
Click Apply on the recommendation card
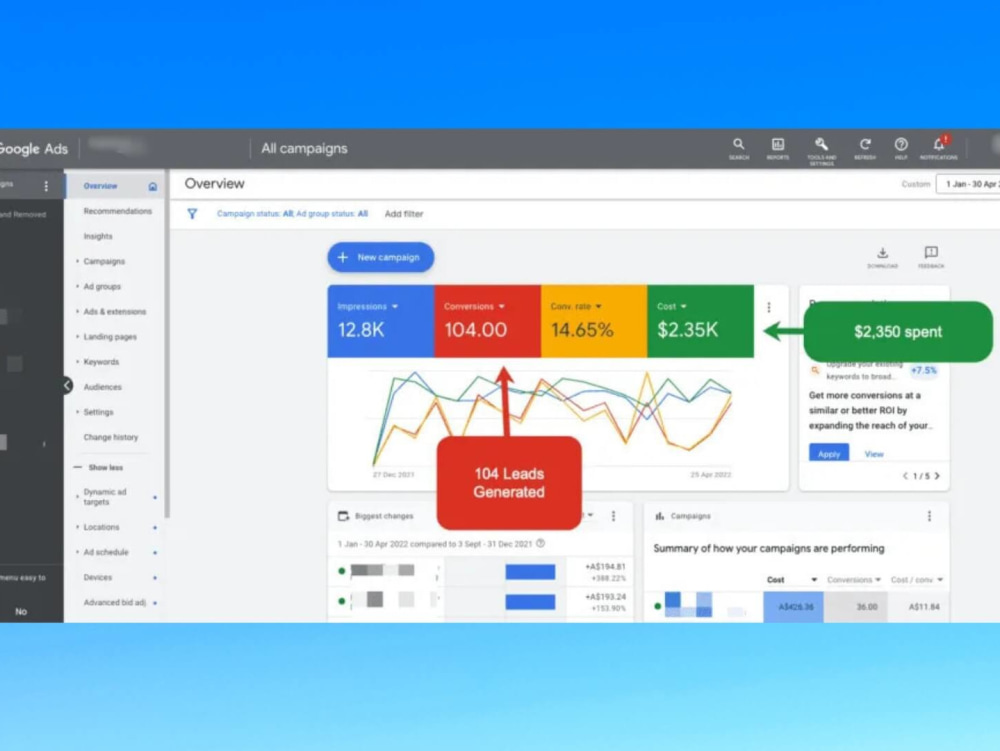point(828,453)
